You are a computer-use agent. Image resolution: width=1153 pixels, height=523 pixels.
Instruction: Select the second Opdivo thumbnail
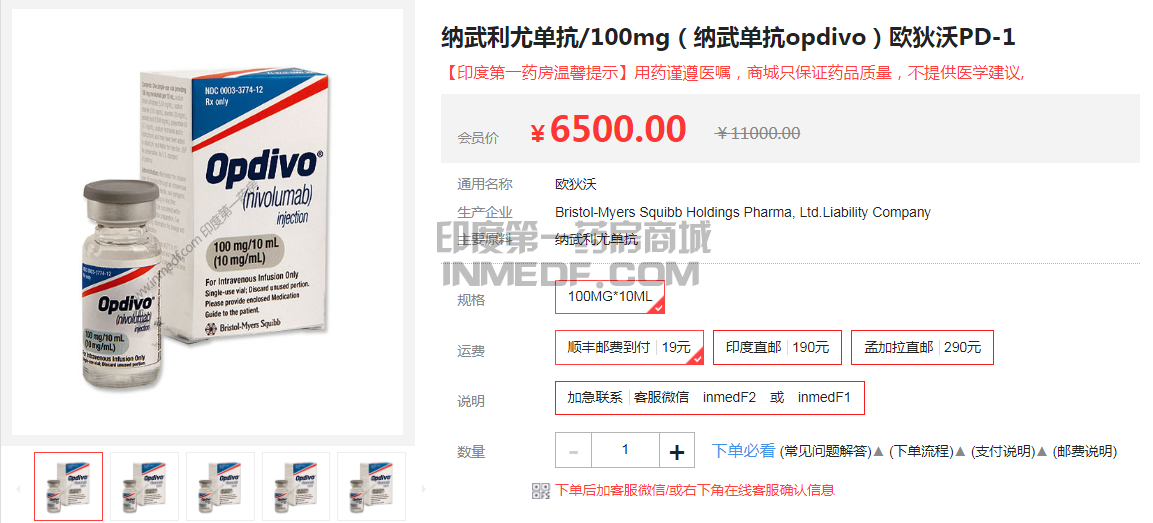tap(144, 486)
